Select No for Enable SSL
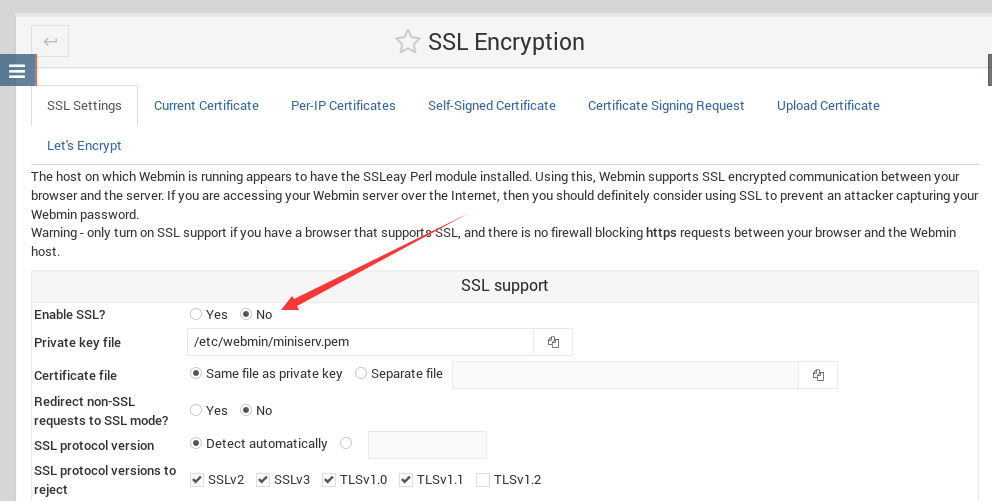The height and width of the screenshot is (501, 992). click(x=246, y=314)
